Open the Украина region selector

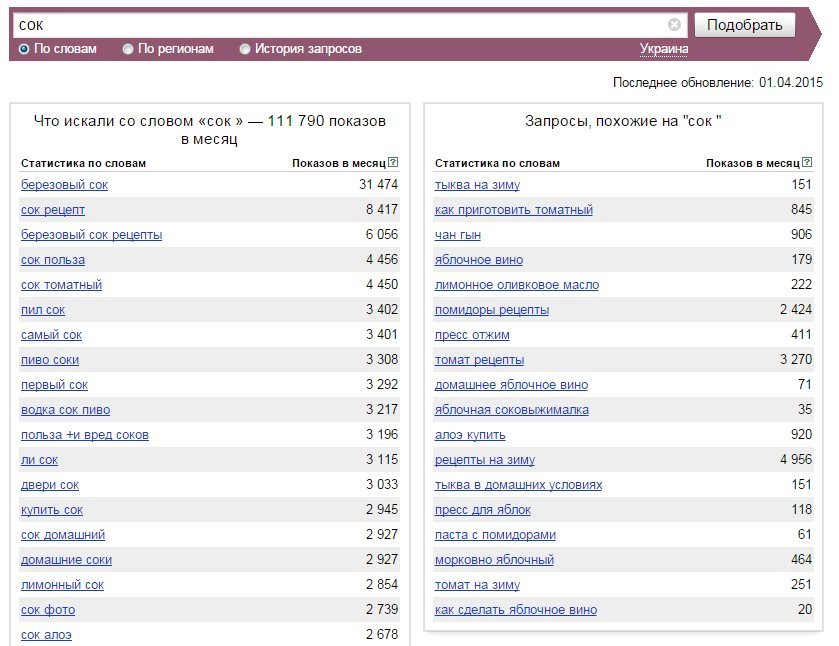(x=663, y=49)
